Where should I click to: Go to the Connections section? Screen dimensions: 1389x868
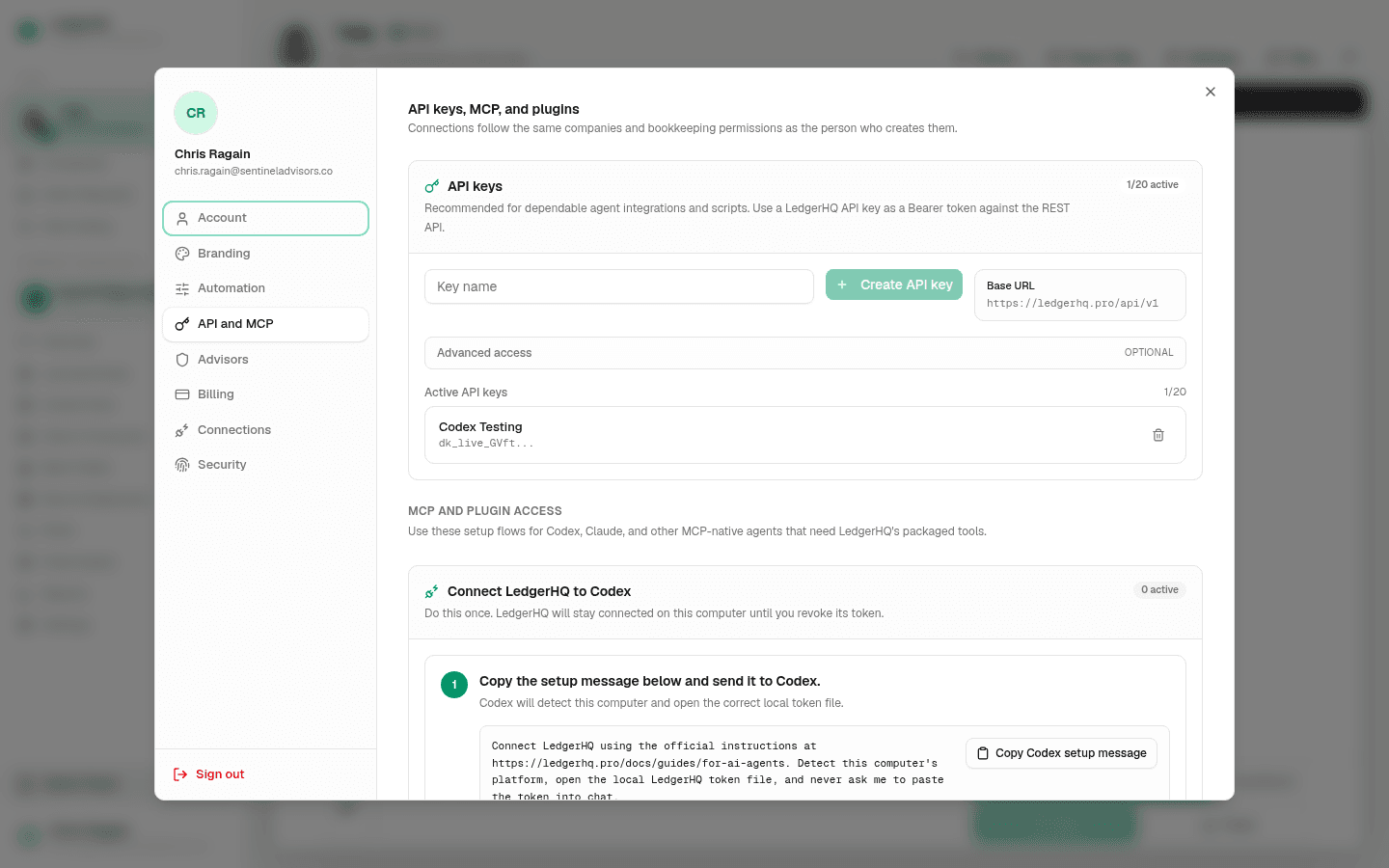[265, 430]
